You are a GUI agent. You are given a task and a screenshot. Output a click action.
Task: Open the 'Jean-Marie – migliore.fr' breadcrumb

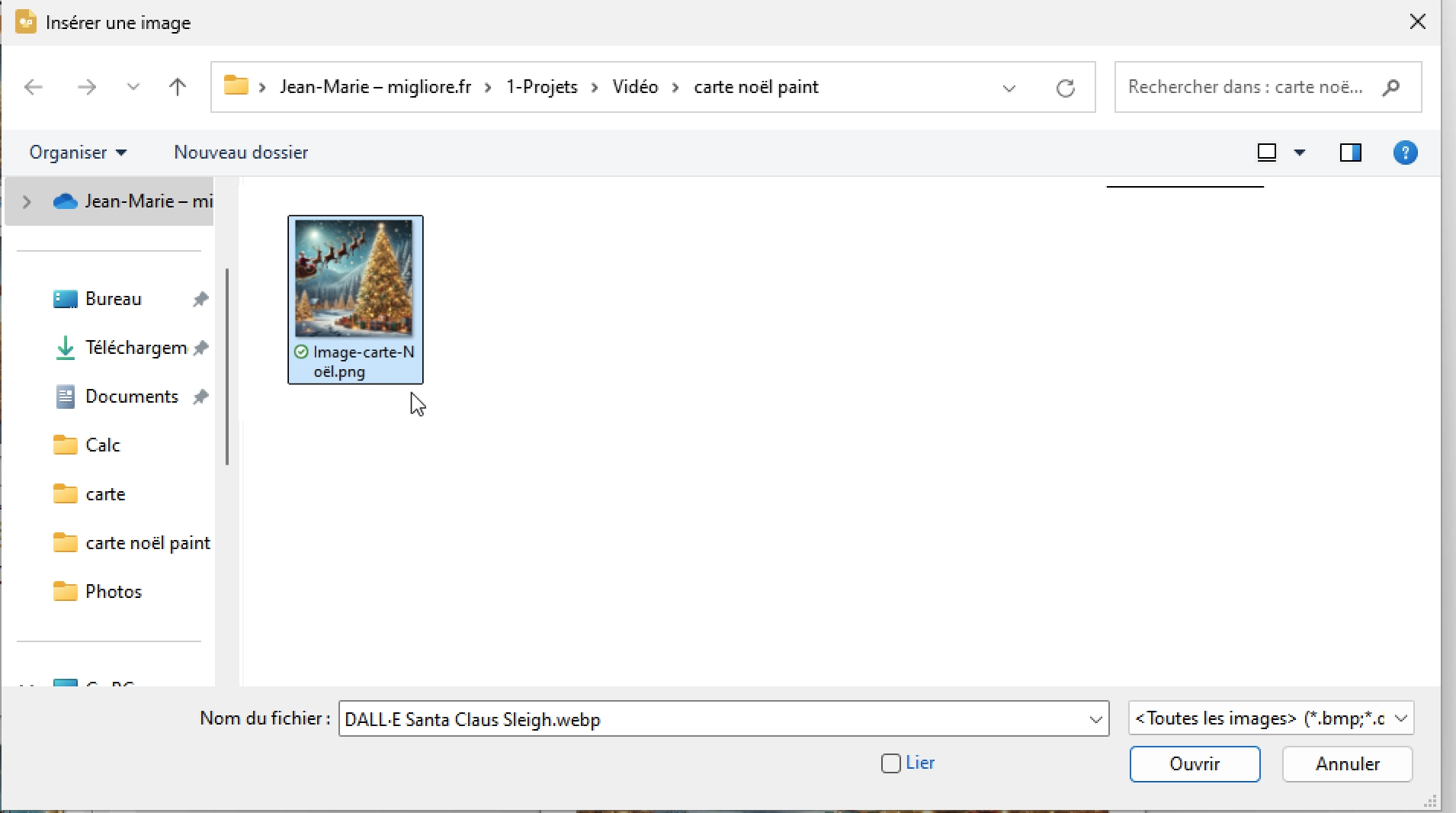[375, 87]
